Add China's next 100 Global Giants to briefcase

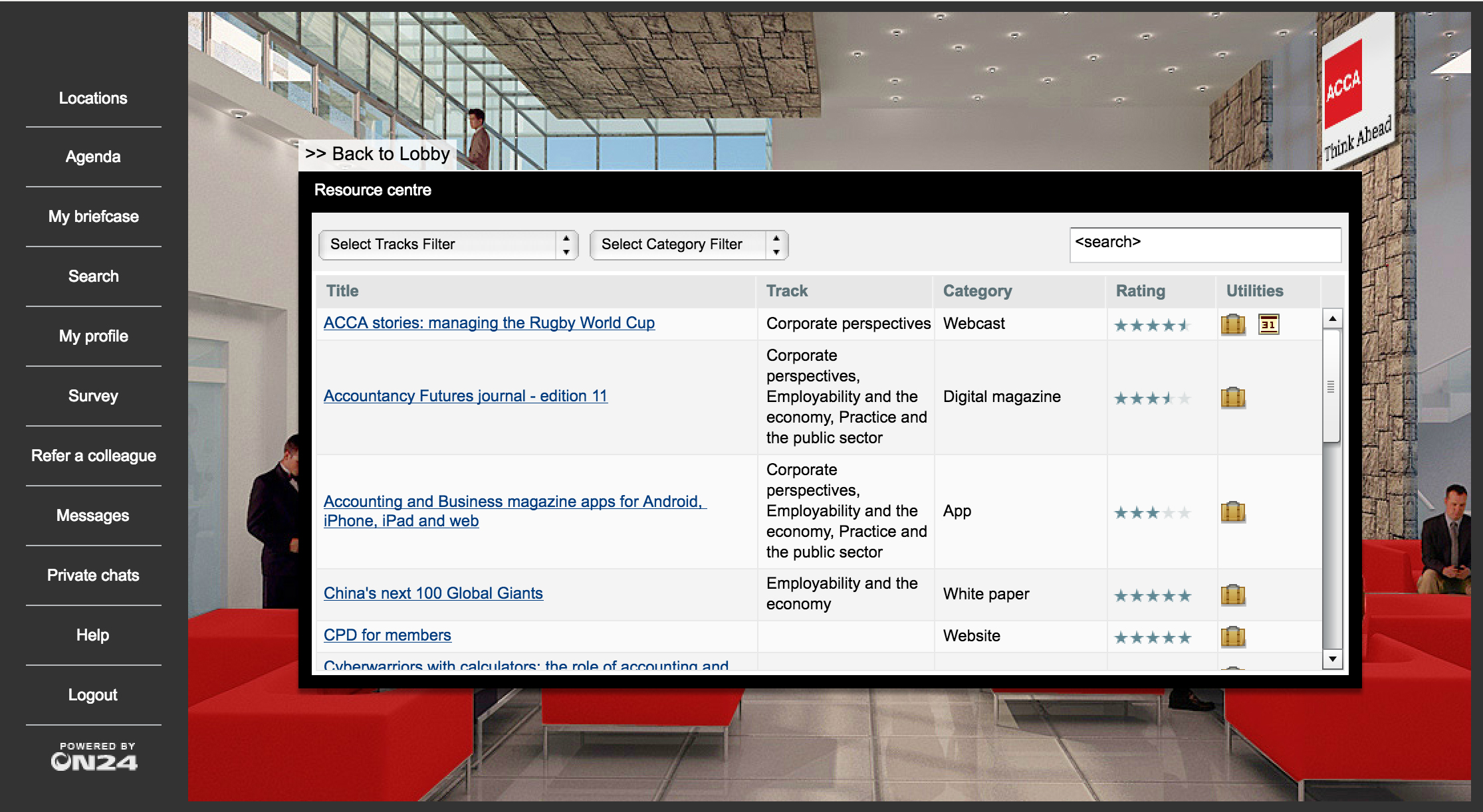(1233, 595)
